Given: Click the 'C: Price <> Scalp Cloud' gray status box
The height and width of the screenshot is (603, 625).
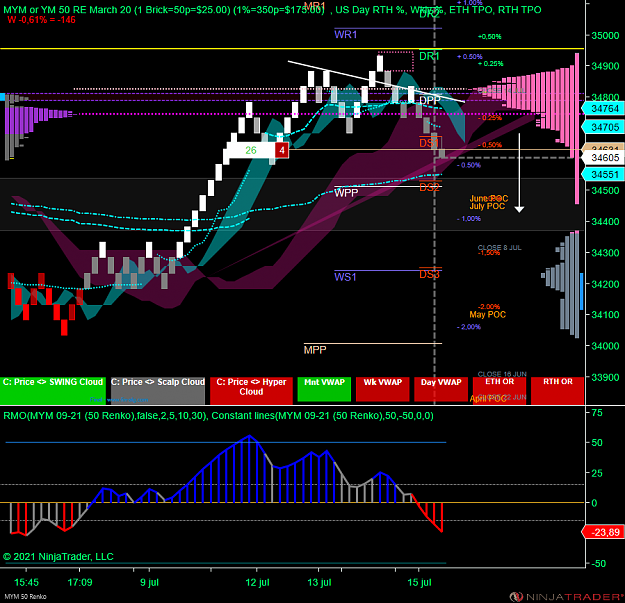Looking at the screenshot, I should tap(157, 391).
